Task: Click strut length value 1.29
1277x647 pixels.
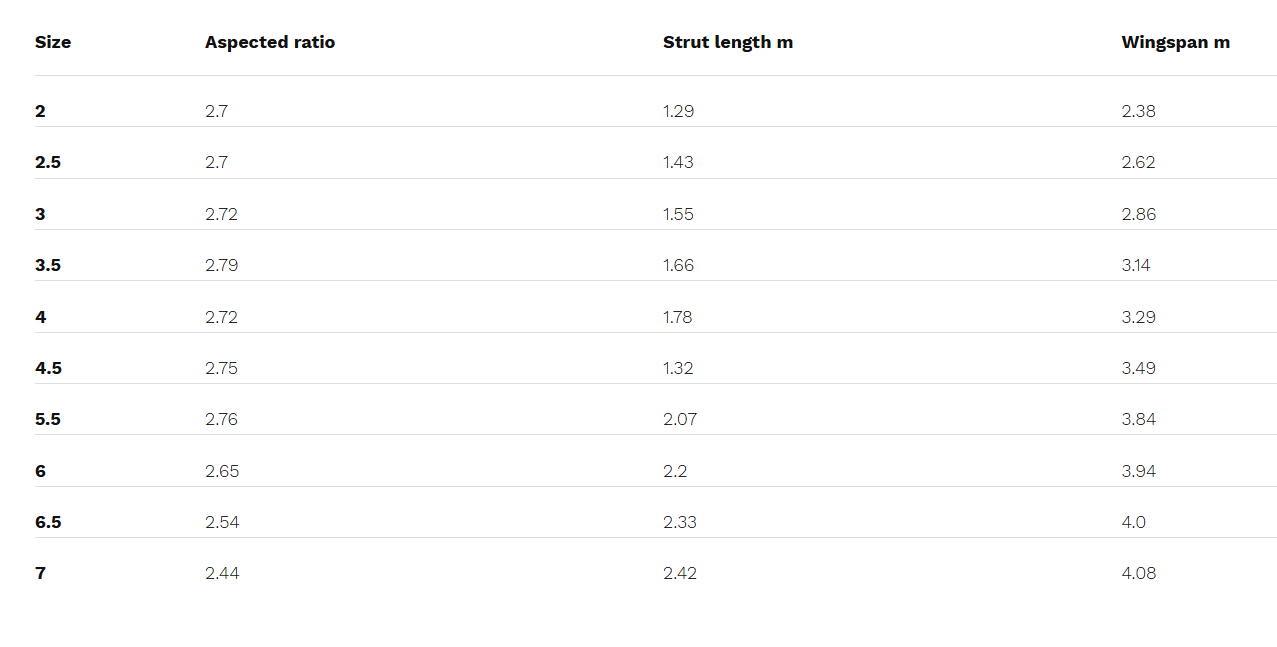Action: pyautogui.click(x=678, y=111)
